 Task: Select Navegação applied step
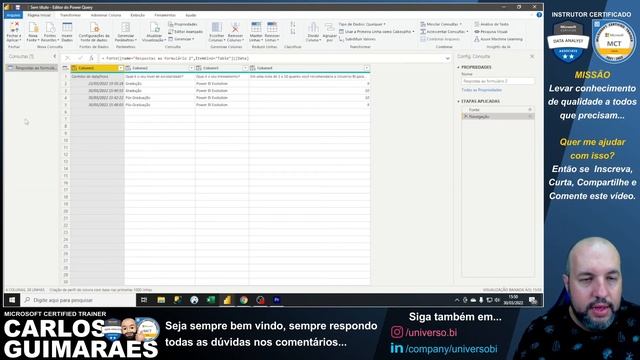pos(498,117)
